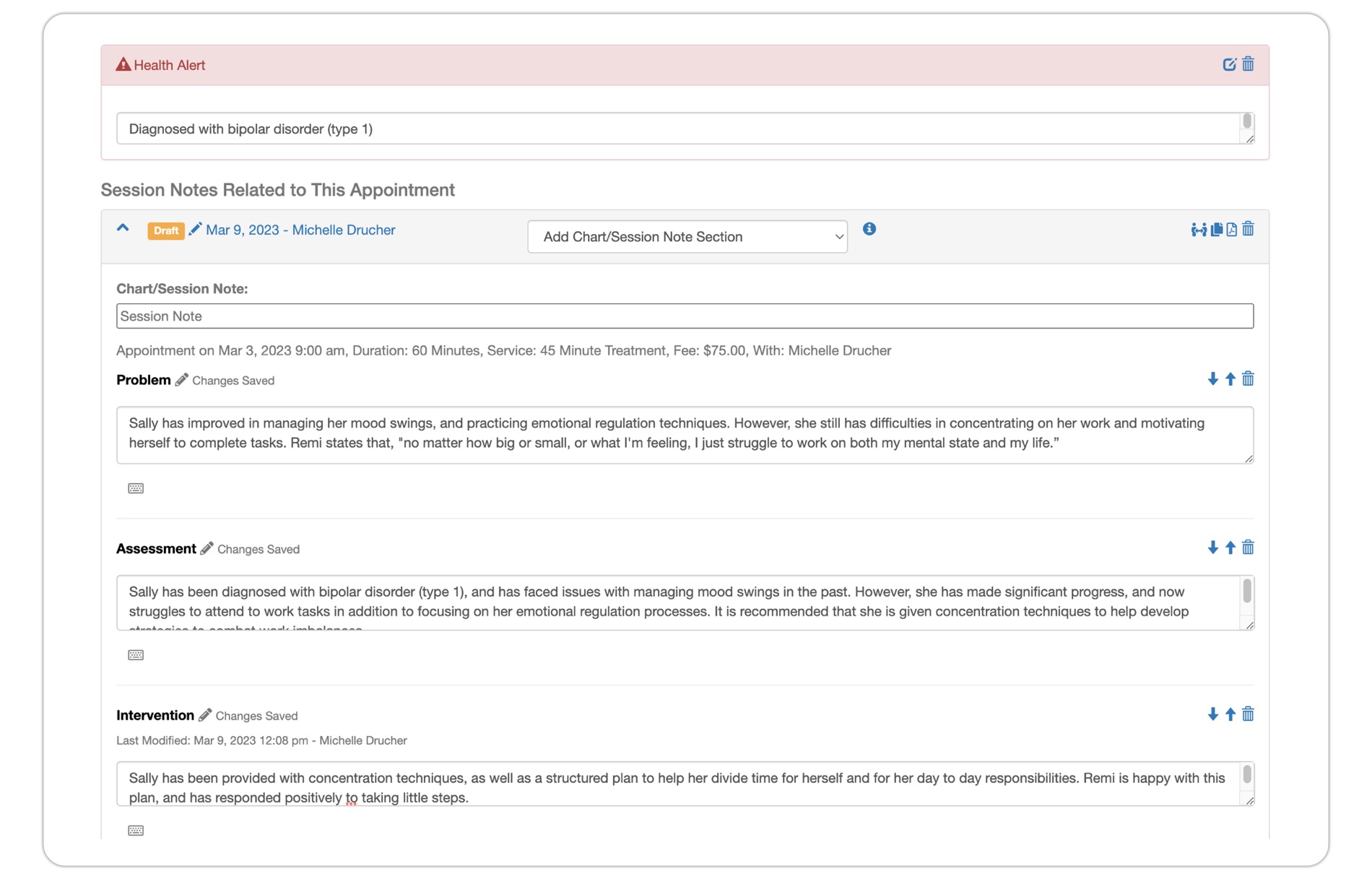Collapse the Mar 9, 2023 session note

point(123,228)
